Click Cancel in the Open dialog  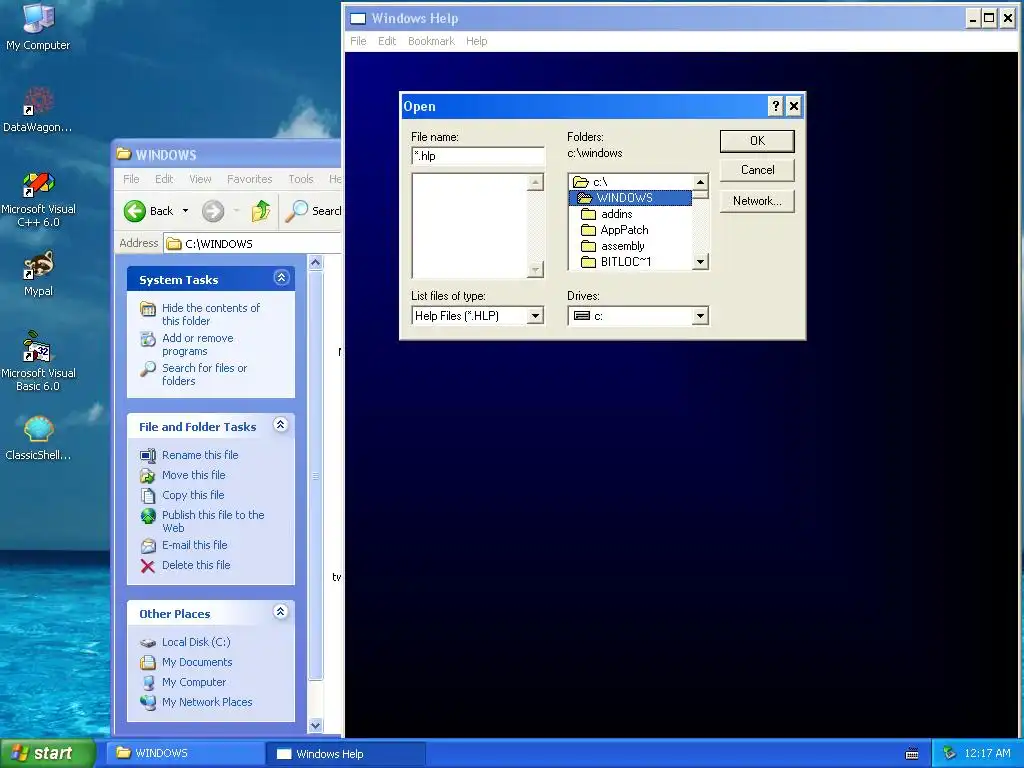(757, 170)
